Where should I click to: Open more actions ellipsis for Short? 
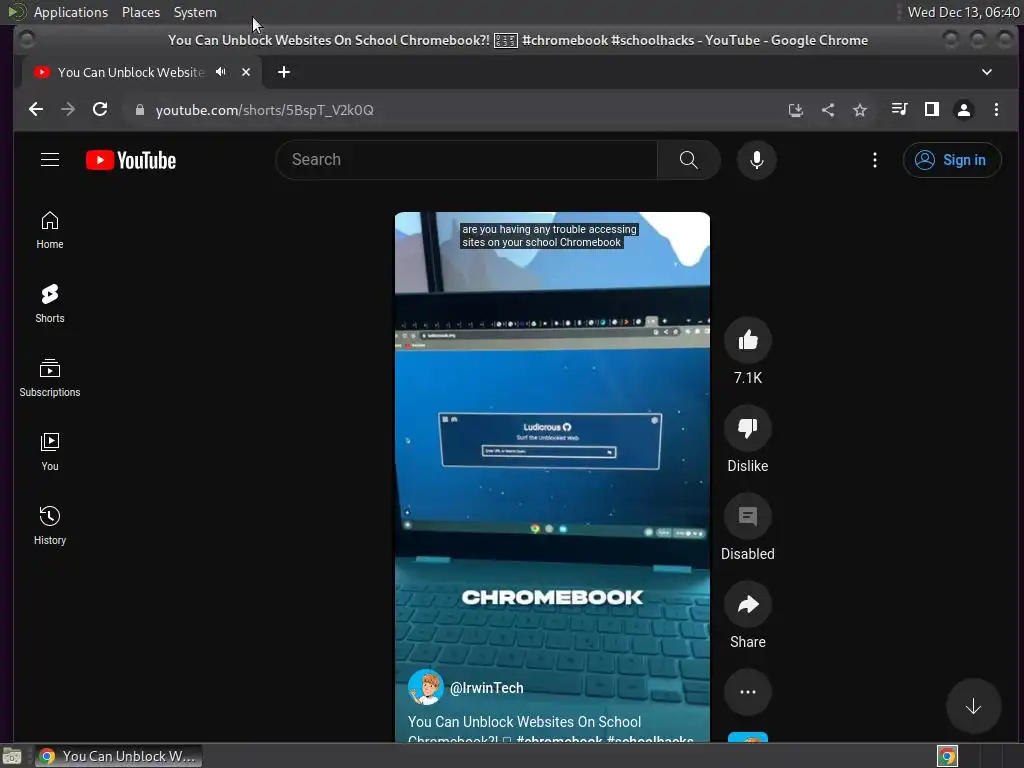(747, 692)
